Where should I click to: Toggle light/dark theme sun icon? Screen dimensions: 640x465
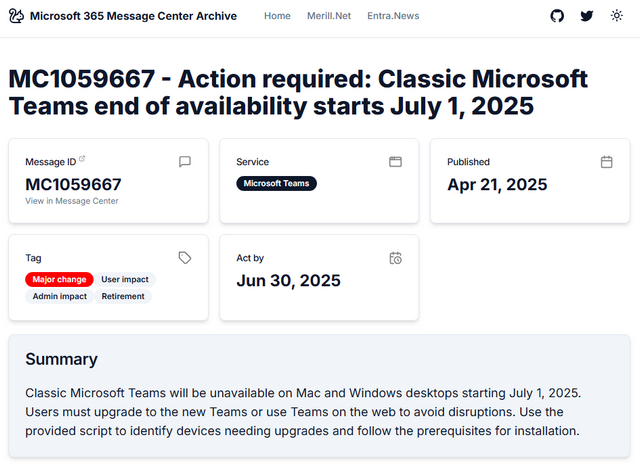pos(617,16)
